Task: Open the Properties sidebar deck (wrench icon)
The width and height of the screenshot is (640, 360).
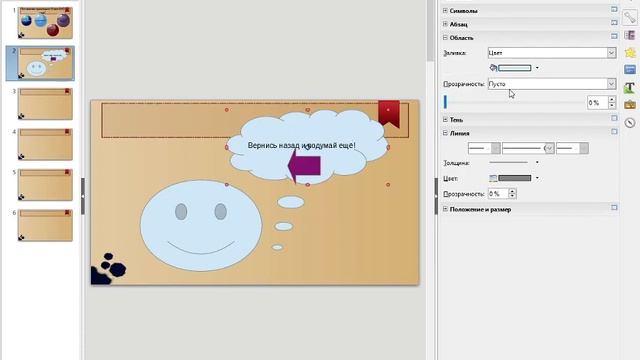Action: point(630,17)
